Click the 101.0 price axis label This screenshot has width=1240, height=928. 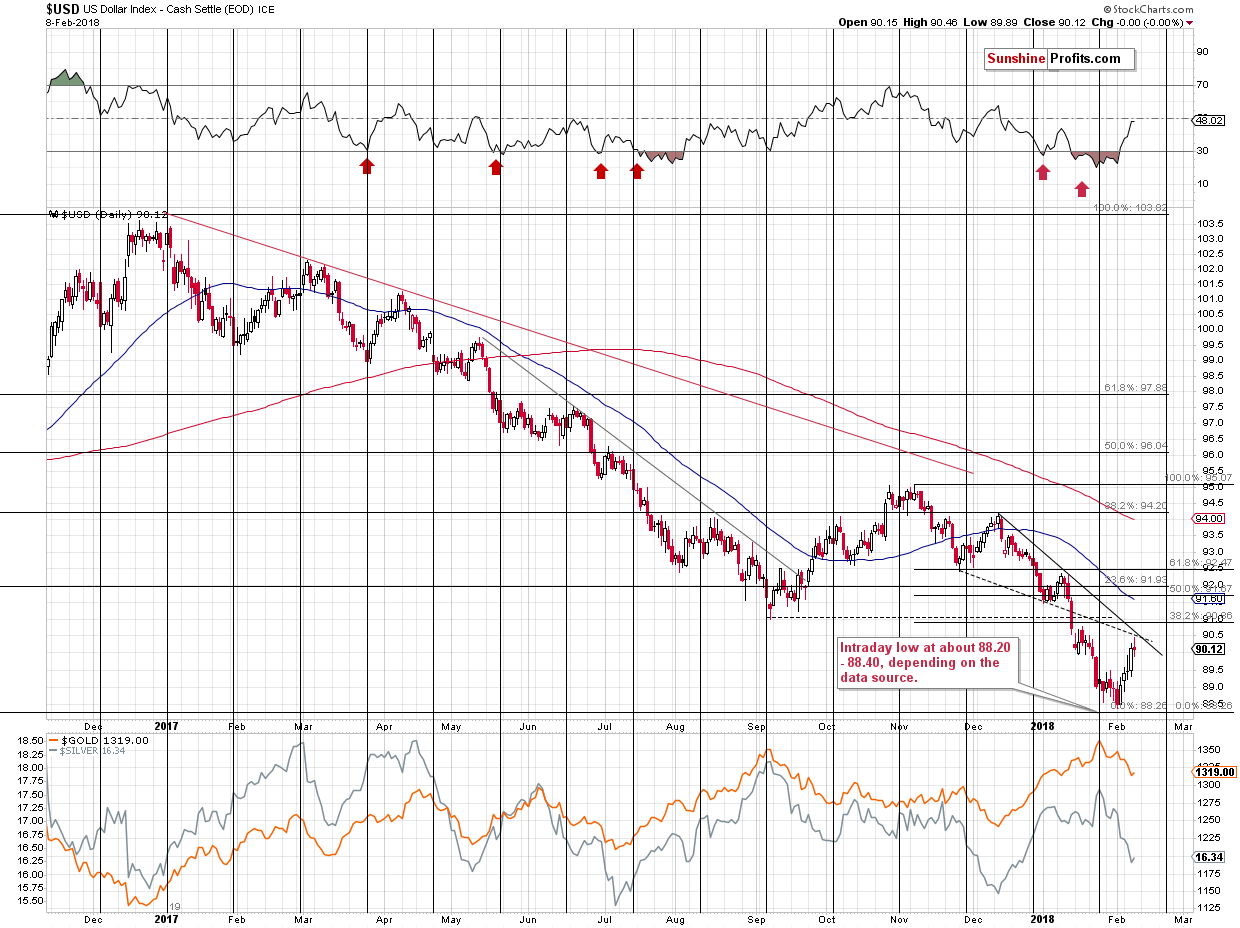pyautogui.click(x=1209, y=299)
